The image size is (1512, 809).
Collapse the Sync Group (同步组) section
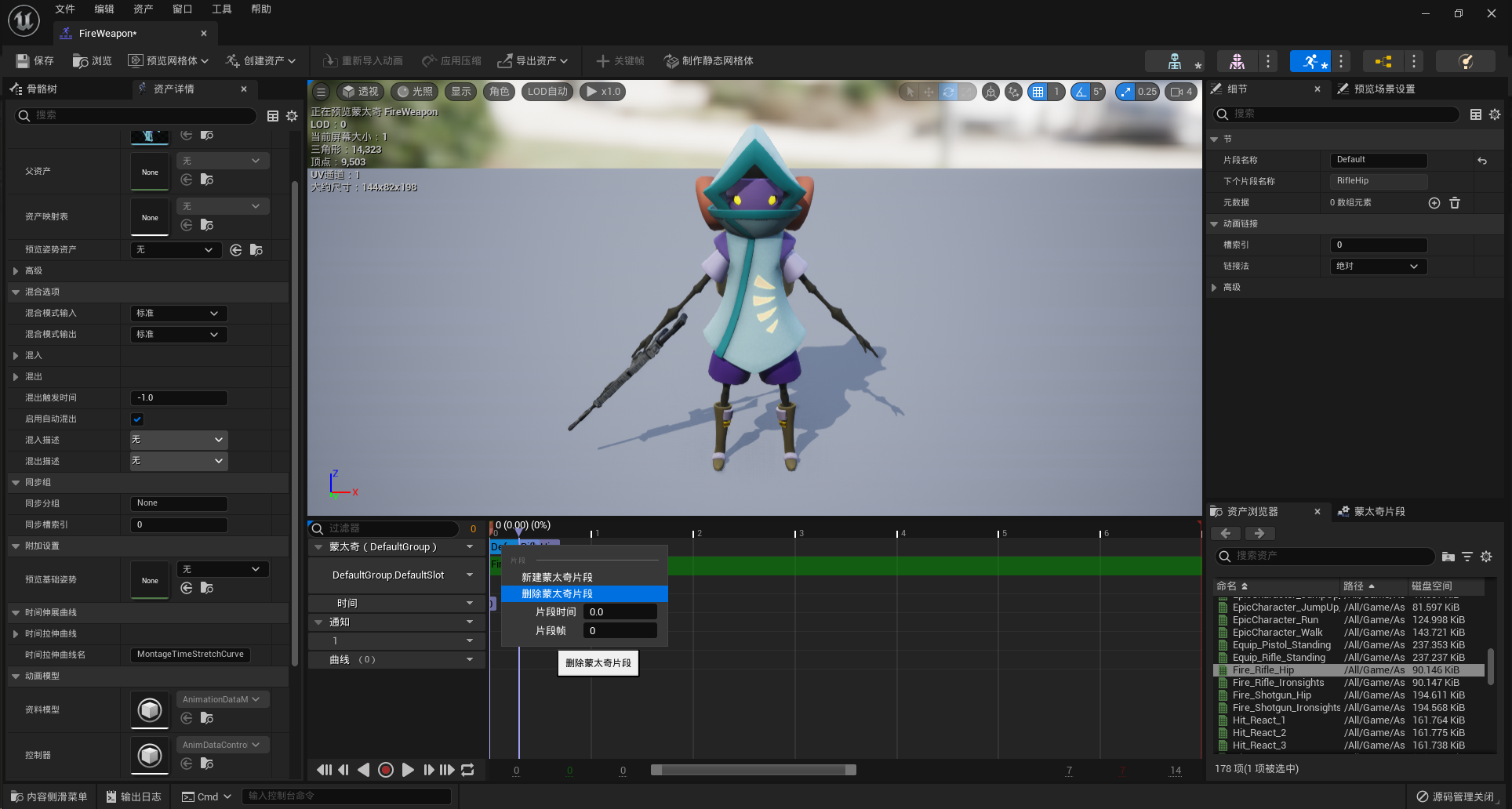[x=16, y=483]
